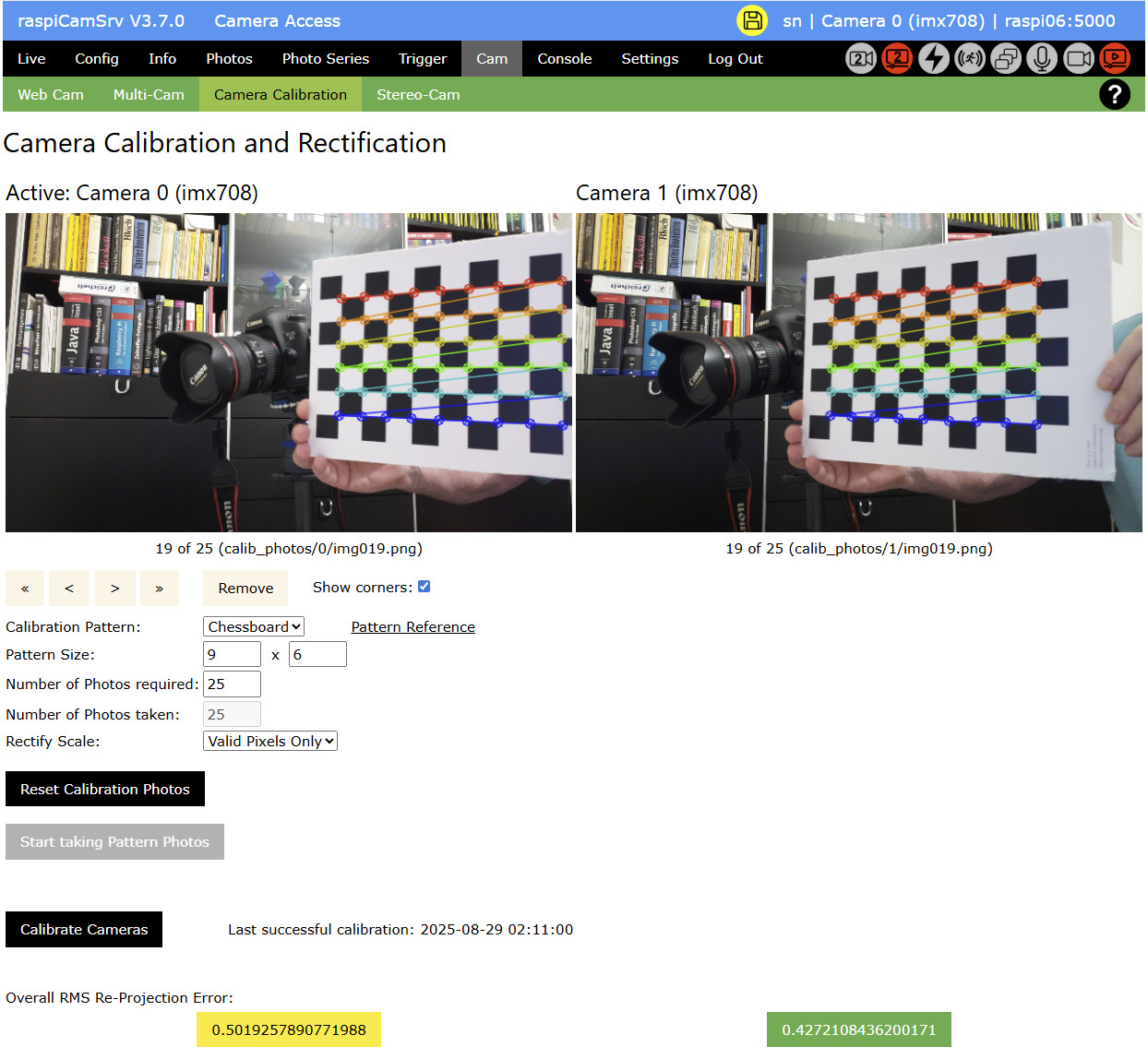Click the stacked frames photo series icon
The width and height of the screenshot is (1148, 1059).
[1005, 59]
